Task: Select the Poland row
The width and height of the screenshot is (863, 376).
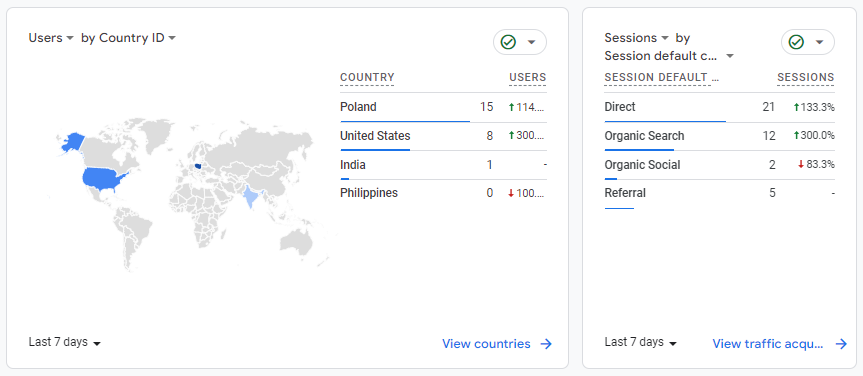Action: tap(444, 107)
